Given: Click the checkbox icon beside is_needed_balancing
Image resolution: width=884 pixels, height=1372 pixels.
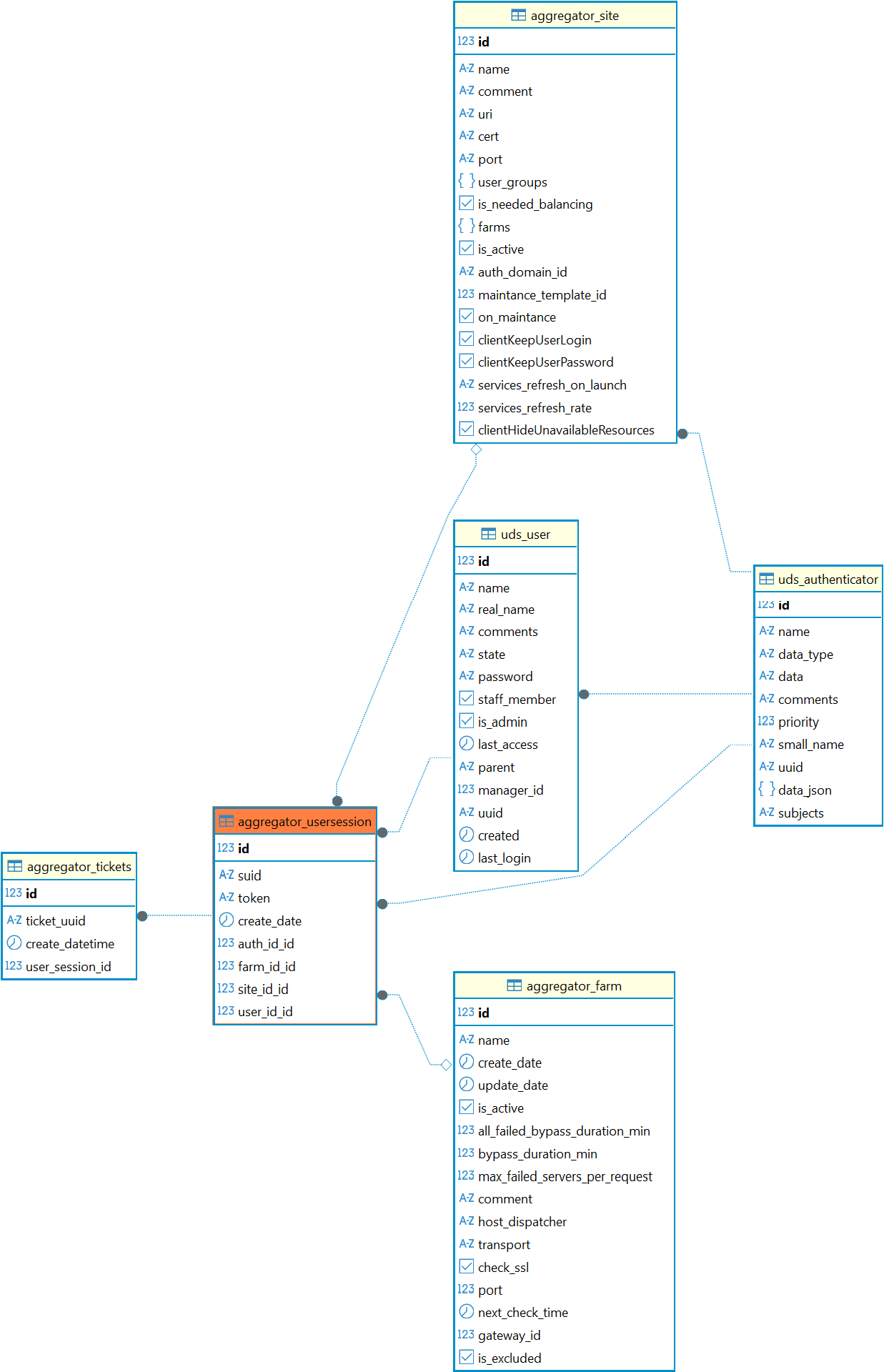Looking at the screenshot, I should pos(466,204).
